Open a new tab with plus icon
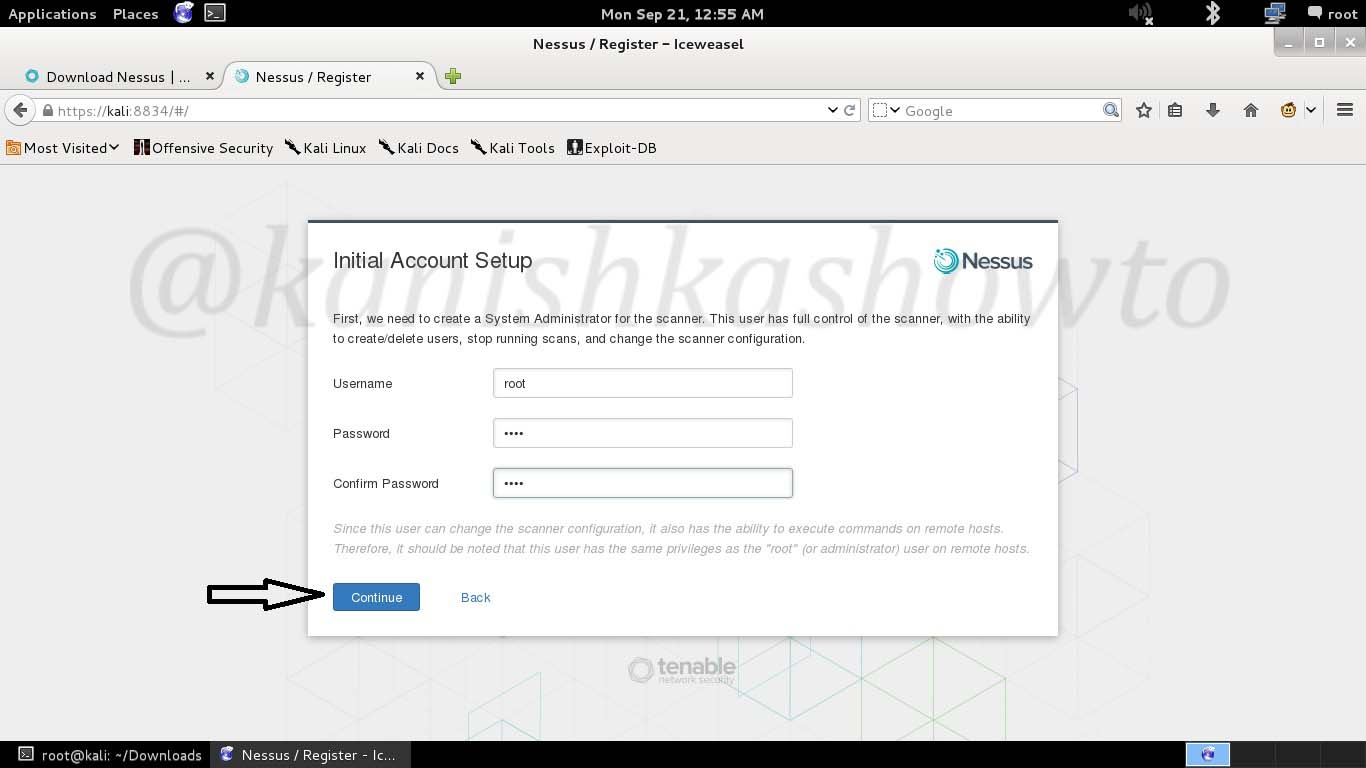 453,76
